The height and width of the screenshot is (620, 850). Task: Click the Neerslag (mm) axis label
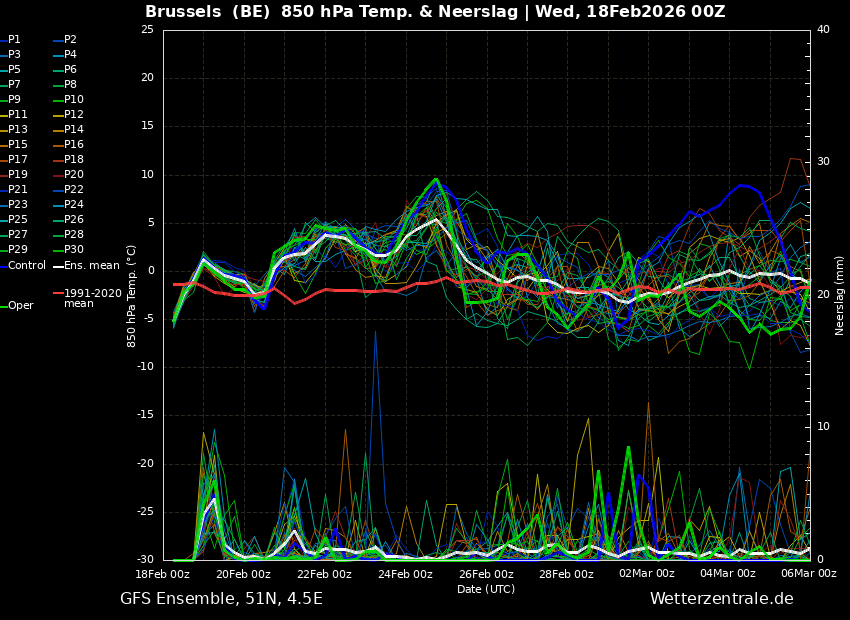click(840, 295)
